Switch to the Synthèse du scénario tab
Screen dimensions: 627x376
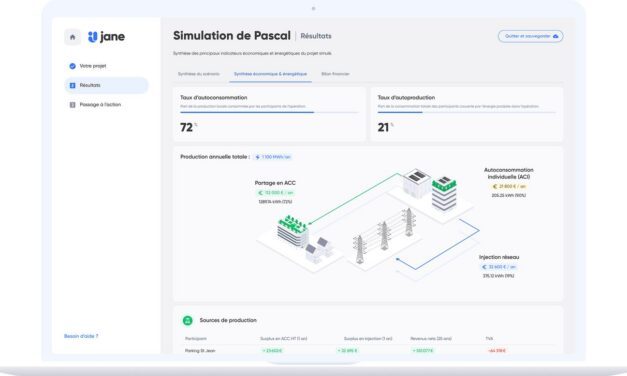pos(199,74)
